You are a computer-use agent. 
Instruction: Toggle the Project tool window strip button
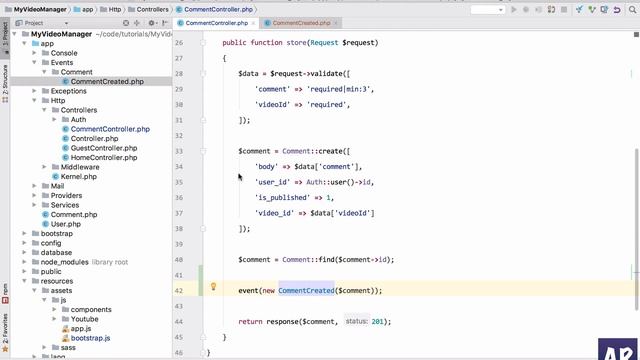pos(5,37)
